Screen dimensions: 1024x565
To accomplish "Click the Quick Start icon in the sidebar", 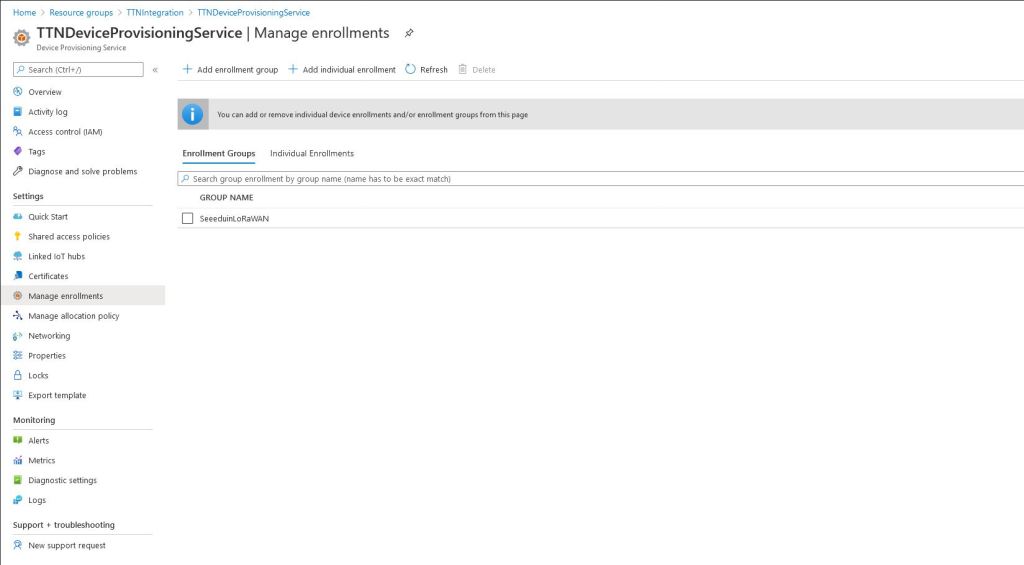I will click(17, 217).
